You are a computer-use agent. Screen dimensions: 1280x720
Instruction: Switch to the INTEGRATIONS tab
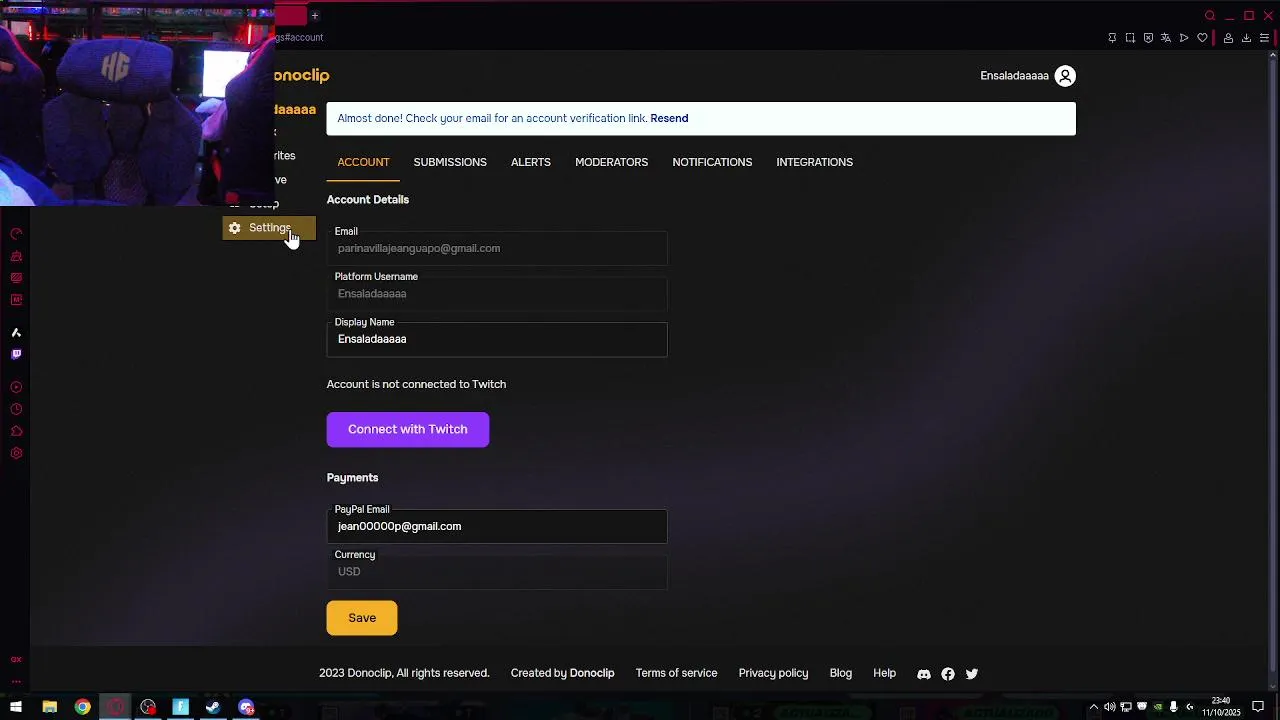coord(814,162)
